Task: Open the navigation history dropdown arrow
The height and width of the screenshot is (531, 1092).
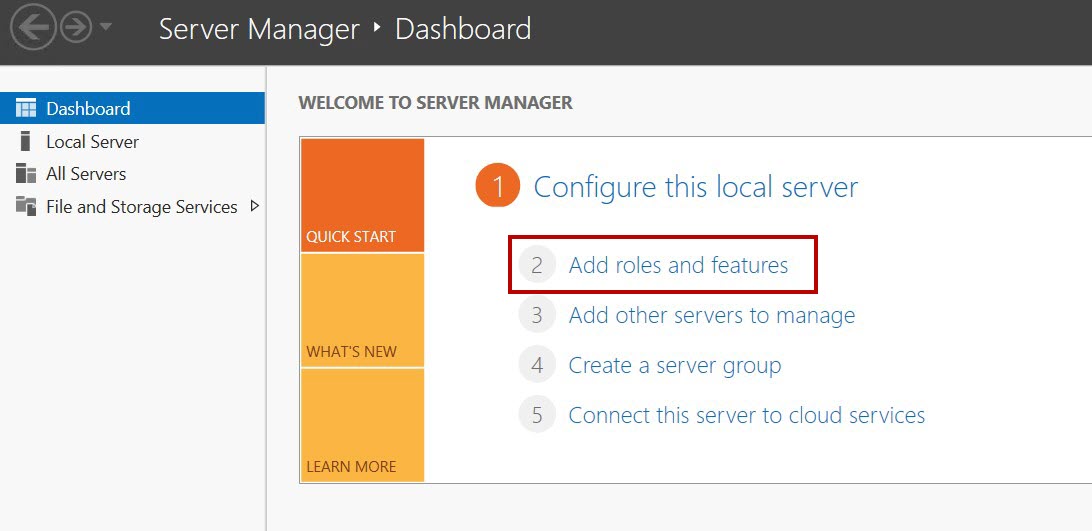Action: [x=106, y=27]
